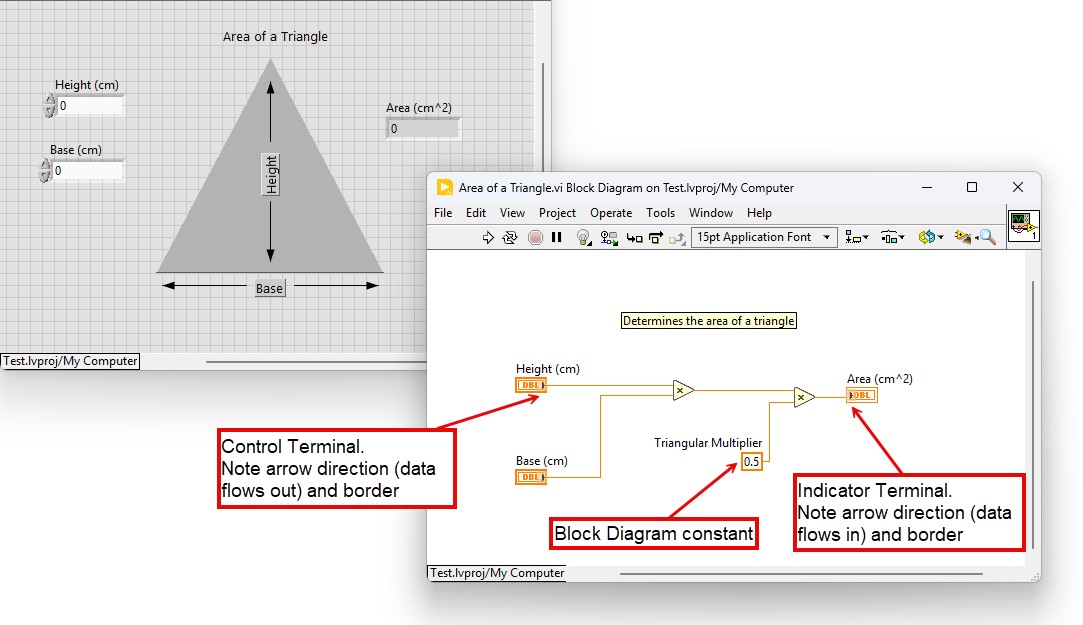
Task: Open the 15pt Application Font dropdown
Action: tap(764, 237)
